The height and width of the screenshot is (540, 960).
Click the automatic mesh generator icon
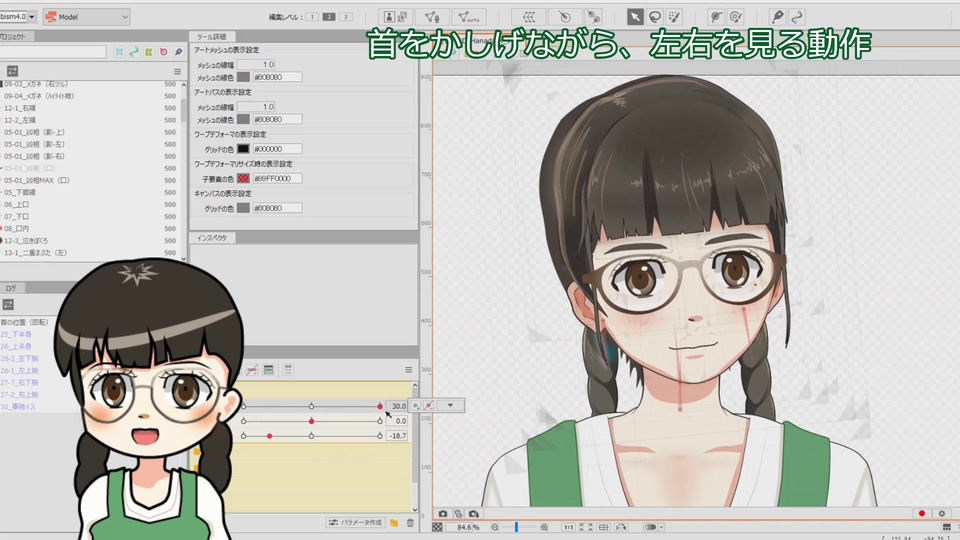click(469, 17)
